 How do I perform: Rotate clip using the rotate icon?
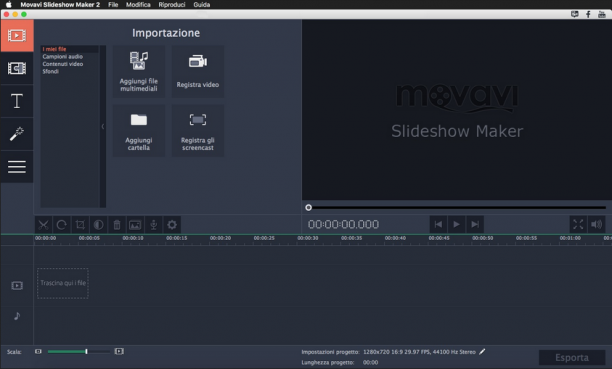(x=62, y=225)
